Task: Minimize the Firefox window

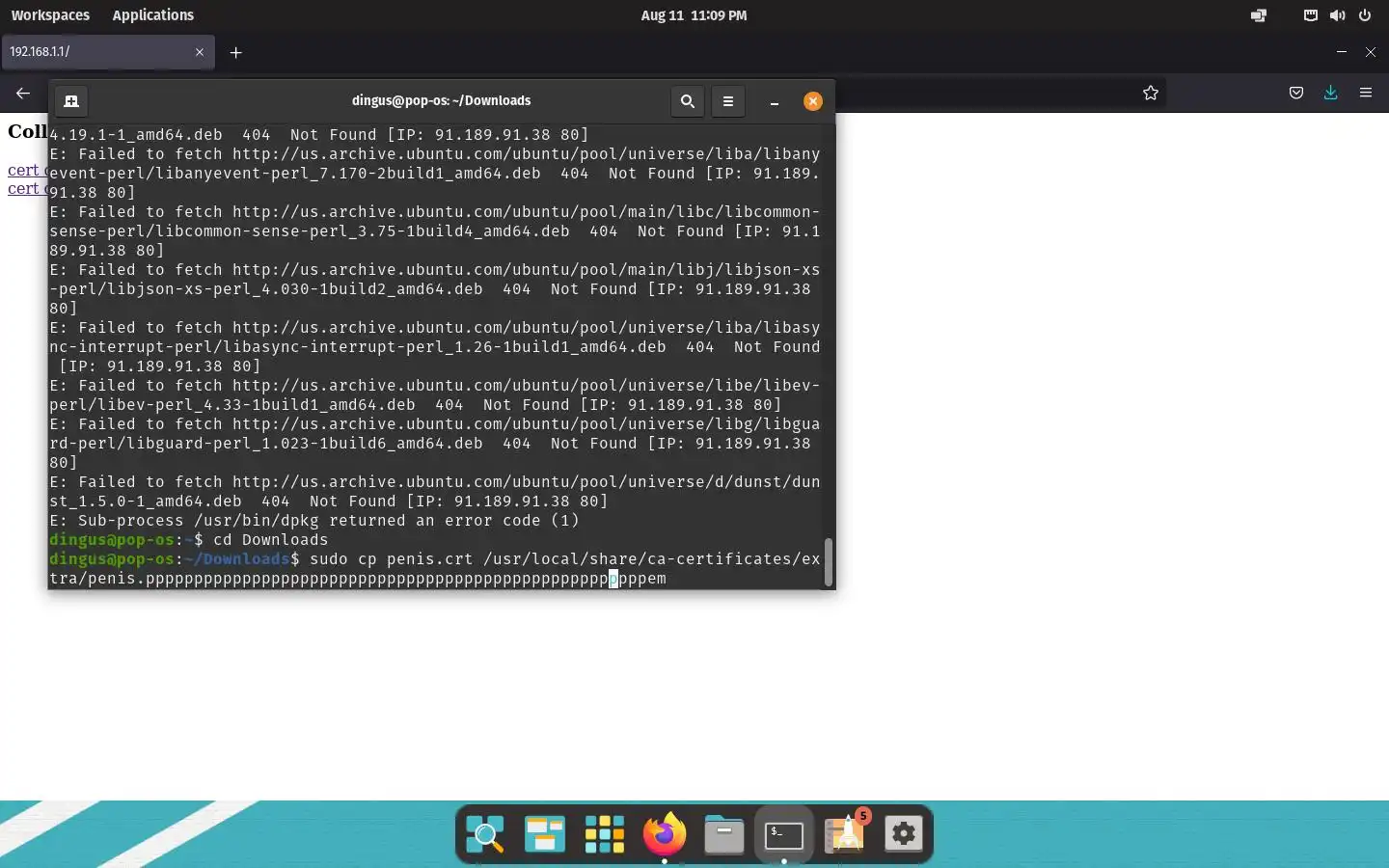Action: [x=1341, y=52]
